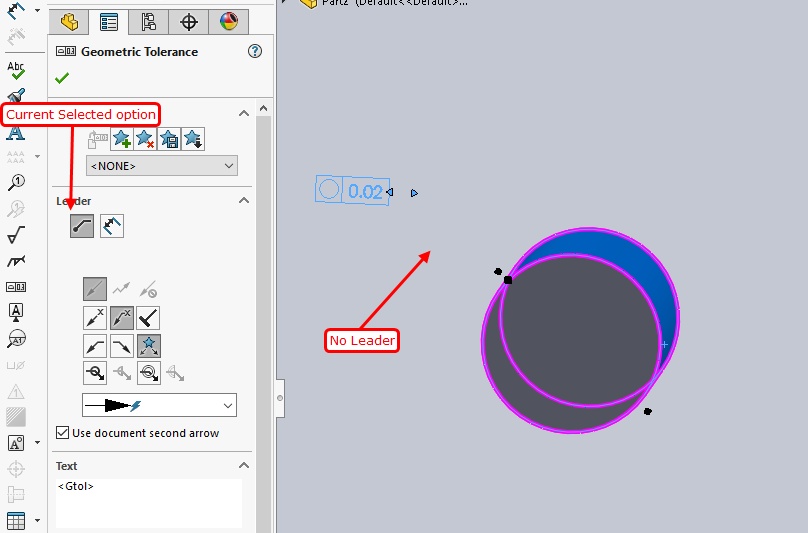The image size is (808, 533).
Task: Select the Leader option button
Action: [82, 226]
